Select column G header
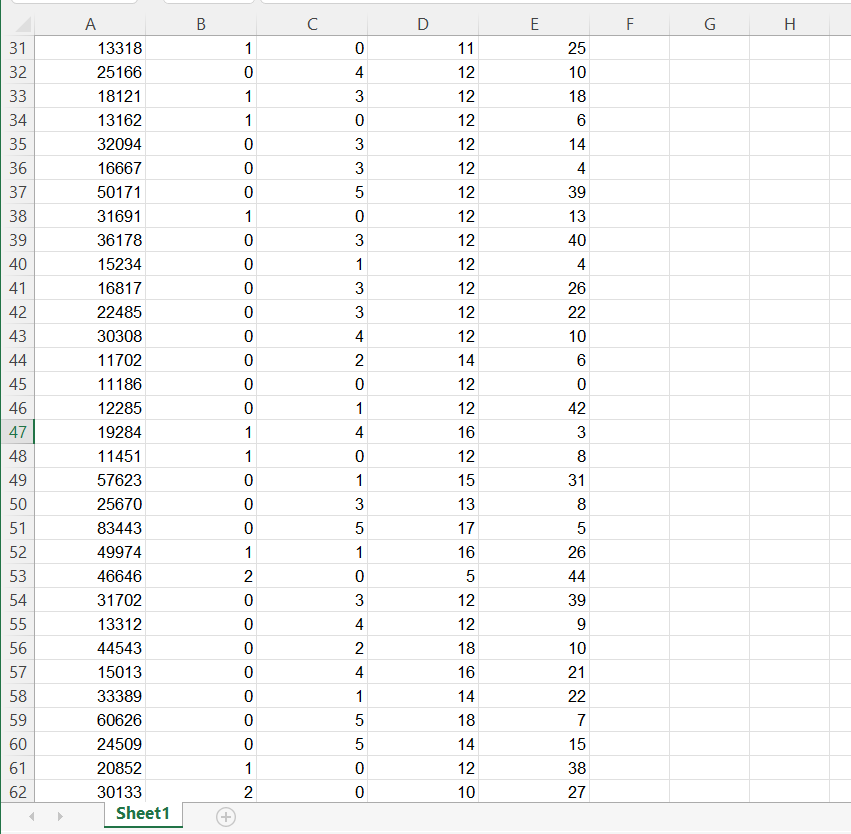The width and height of the screenshot is (851, 834). pos(710,24)
